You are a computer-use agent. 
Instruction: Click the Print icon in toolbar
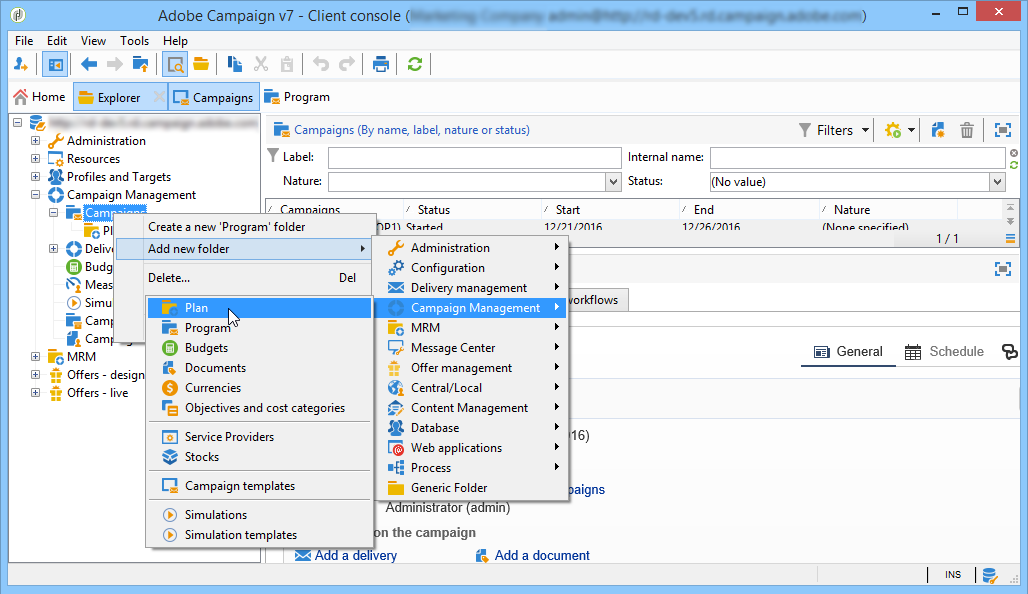click(380, 64)
